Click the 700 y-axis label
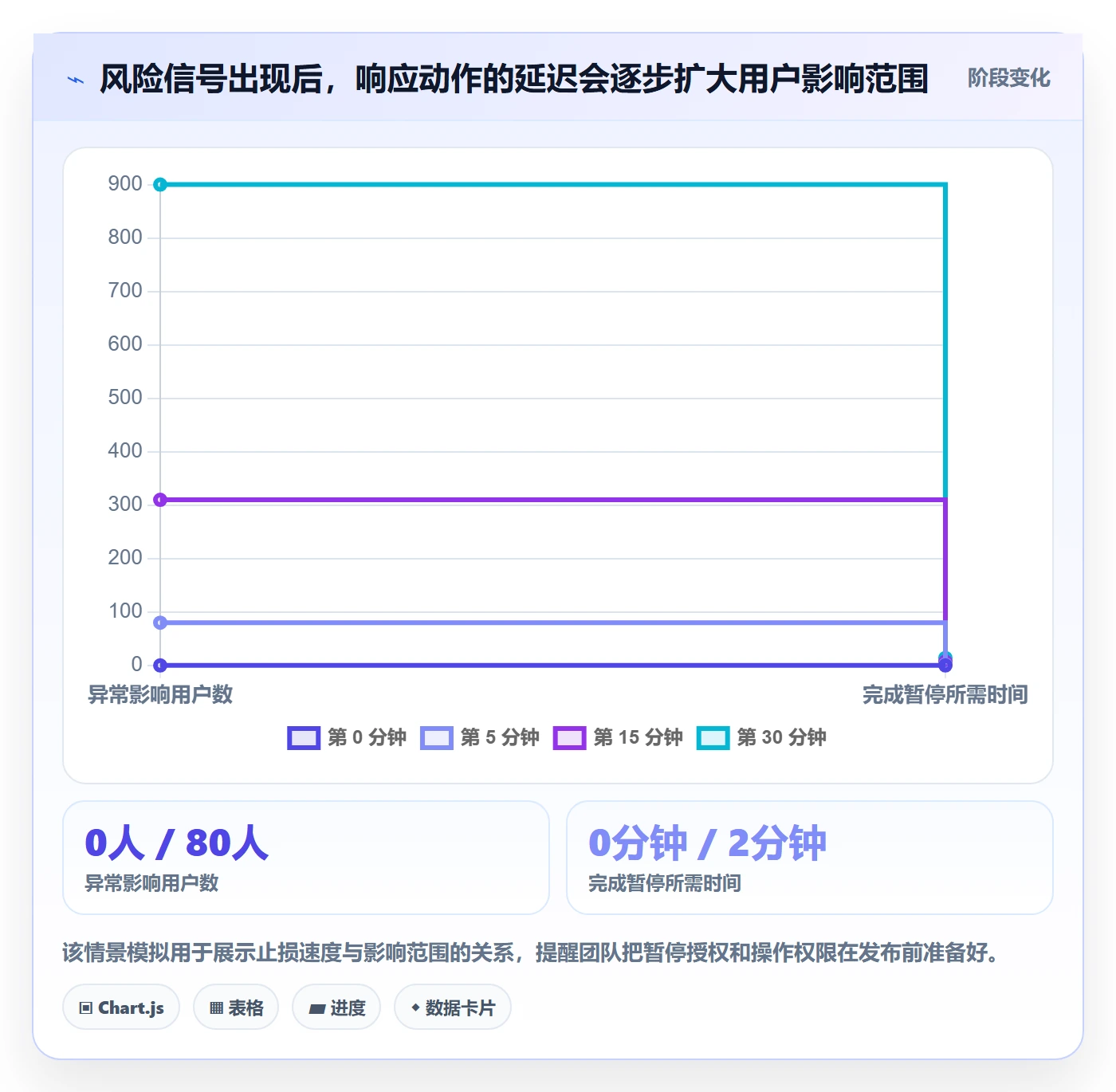Image resolution: width=1116 pixels, height=1092 pixels. pyautogui.click(x=125, y=291)
